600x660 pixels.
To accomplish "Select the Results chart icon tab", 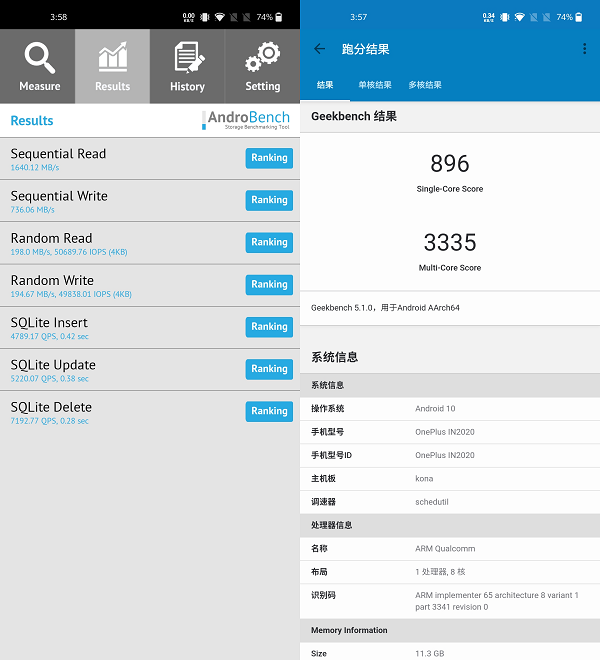I will coord(112,66).
